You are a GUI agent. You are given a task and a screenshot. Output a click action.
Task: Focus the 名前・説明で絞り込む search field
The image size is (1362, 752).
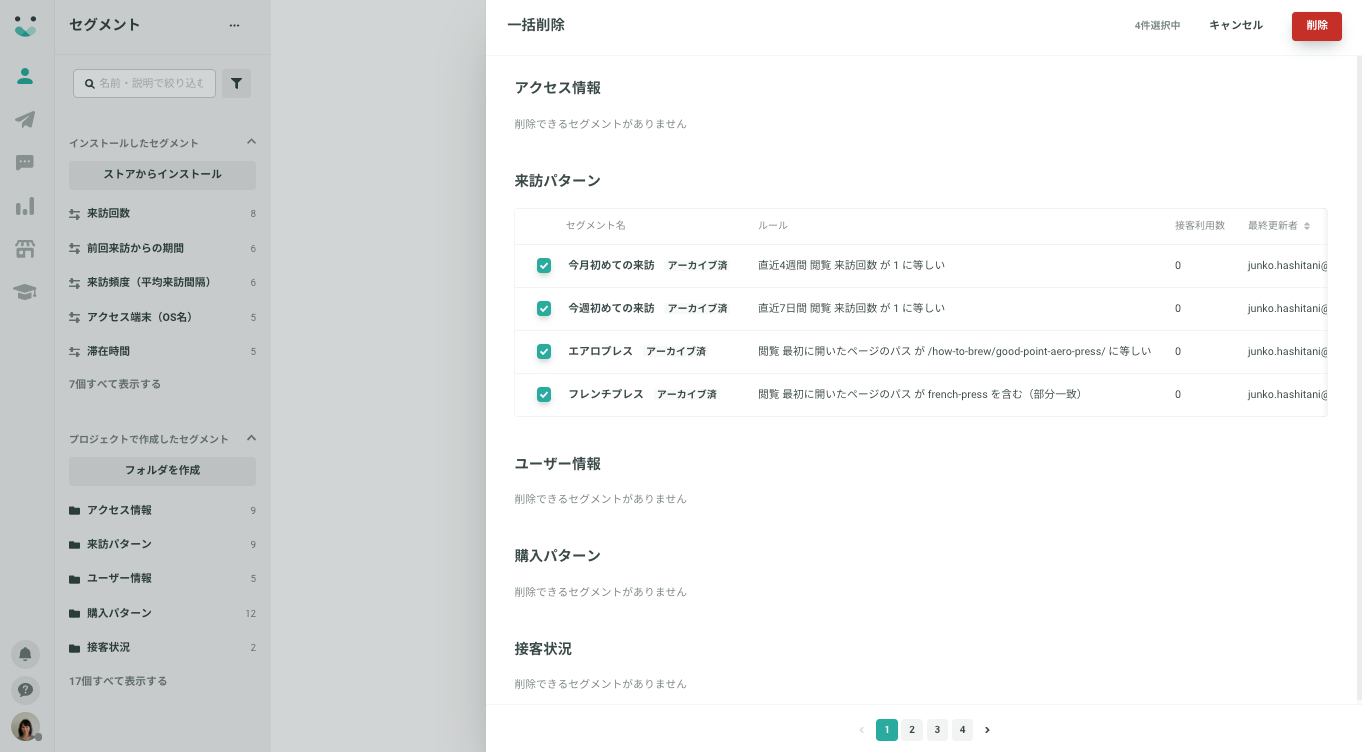[145, 84]
